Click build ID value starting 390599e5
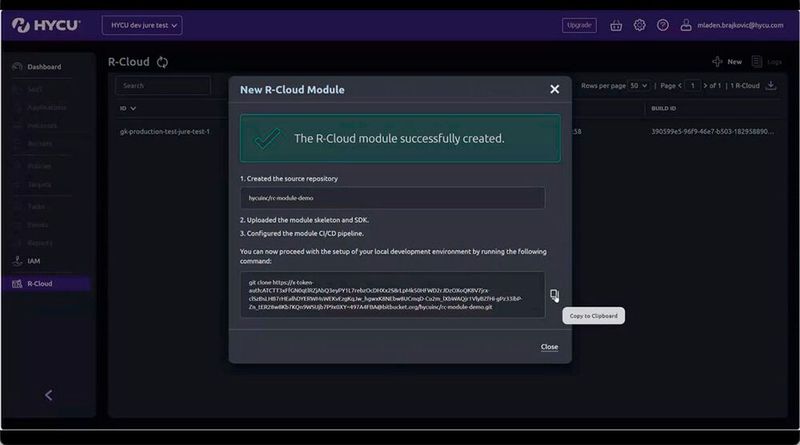This screenshot has width=800, height=445. pos(712,132)
